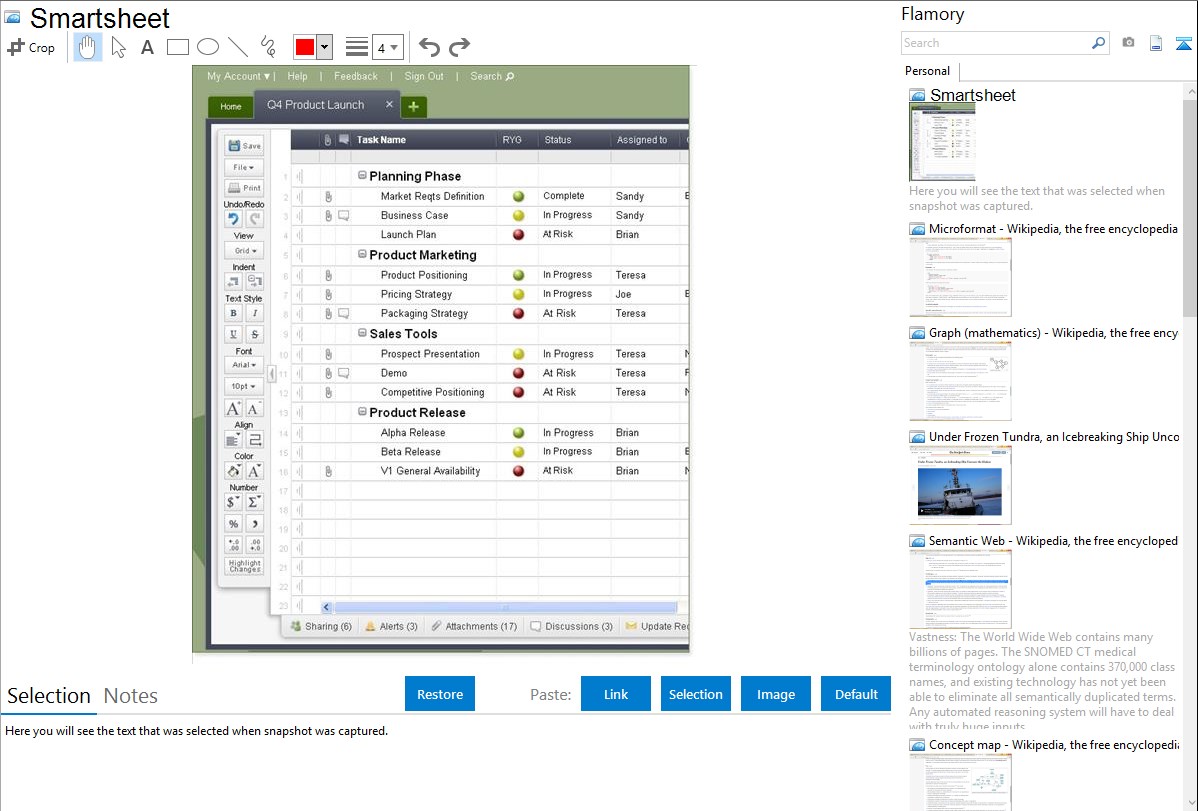Click the increase font size A+ icon
Image resolution: width=1198 pixels, height=811 pixels.
(x=234, y=408)
